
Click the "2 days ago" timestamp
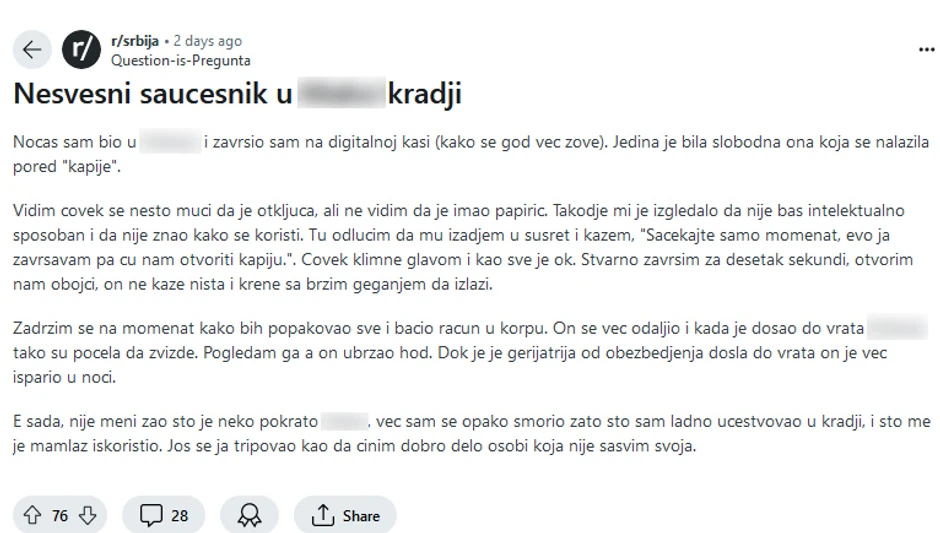(x=207, y=42)
